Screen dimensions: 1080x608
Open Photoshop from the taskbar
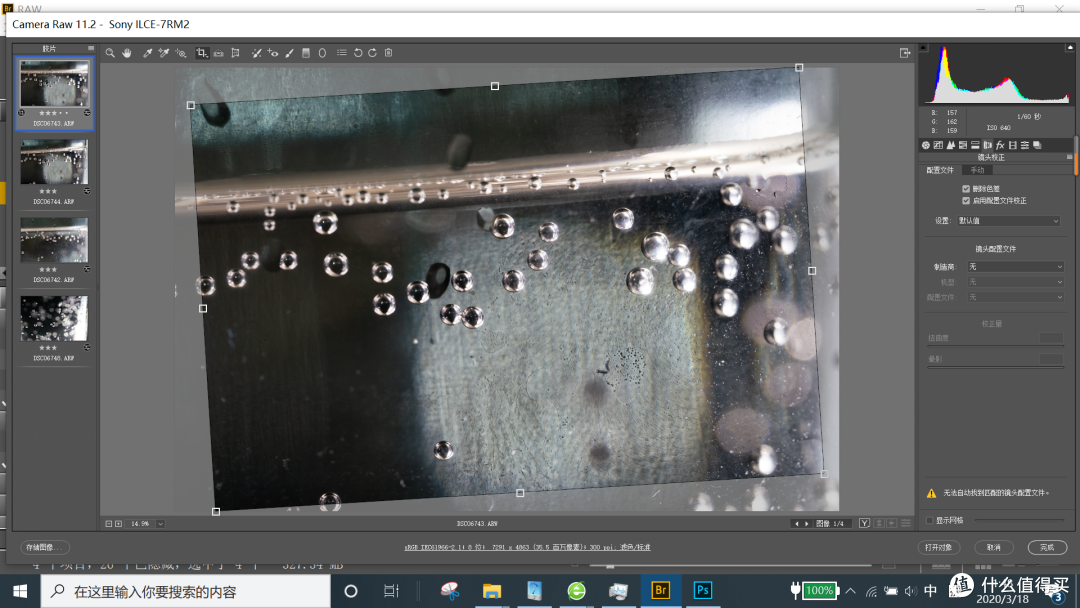tap(703, 591)
